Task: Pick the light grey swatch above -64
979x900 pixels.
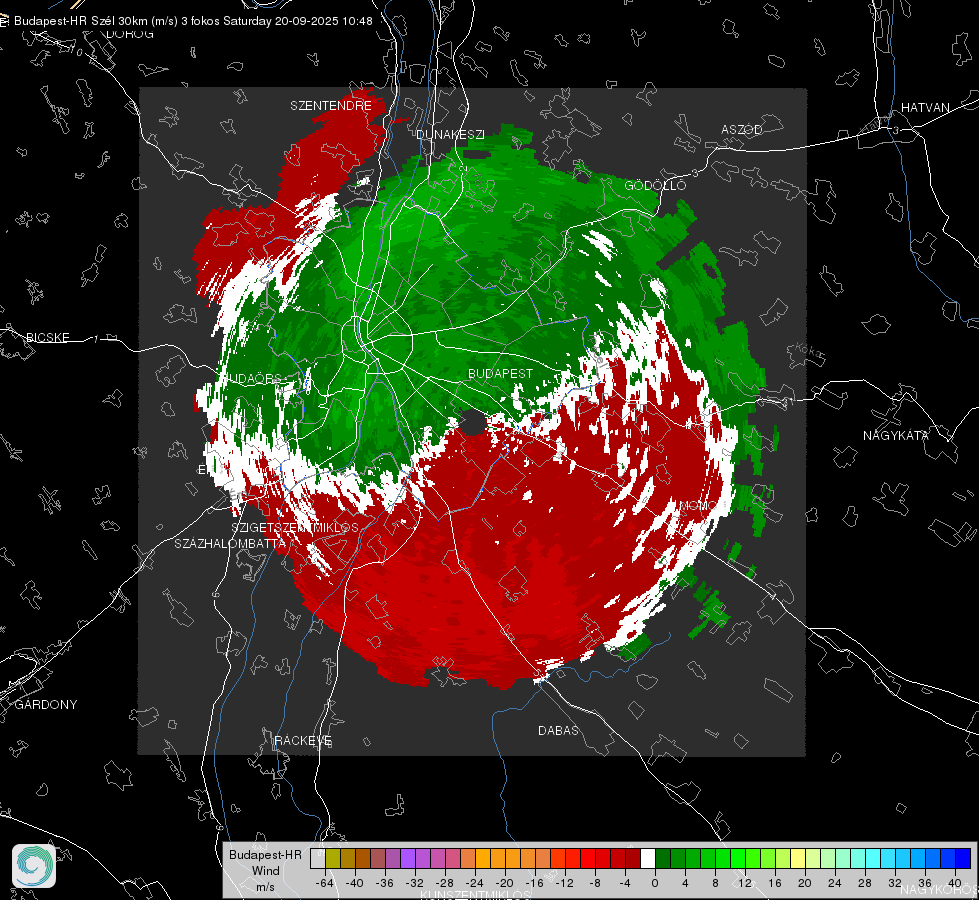Action: pos(318,859)
